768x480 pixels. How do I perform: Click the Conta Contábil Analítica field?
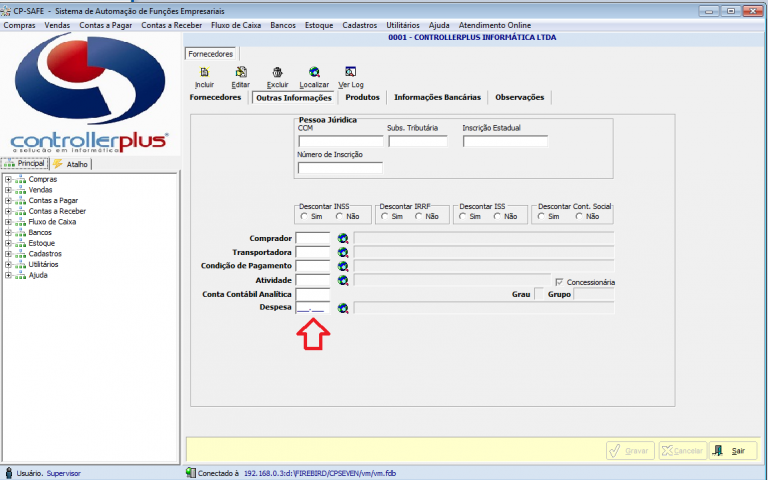coord(313,294)
